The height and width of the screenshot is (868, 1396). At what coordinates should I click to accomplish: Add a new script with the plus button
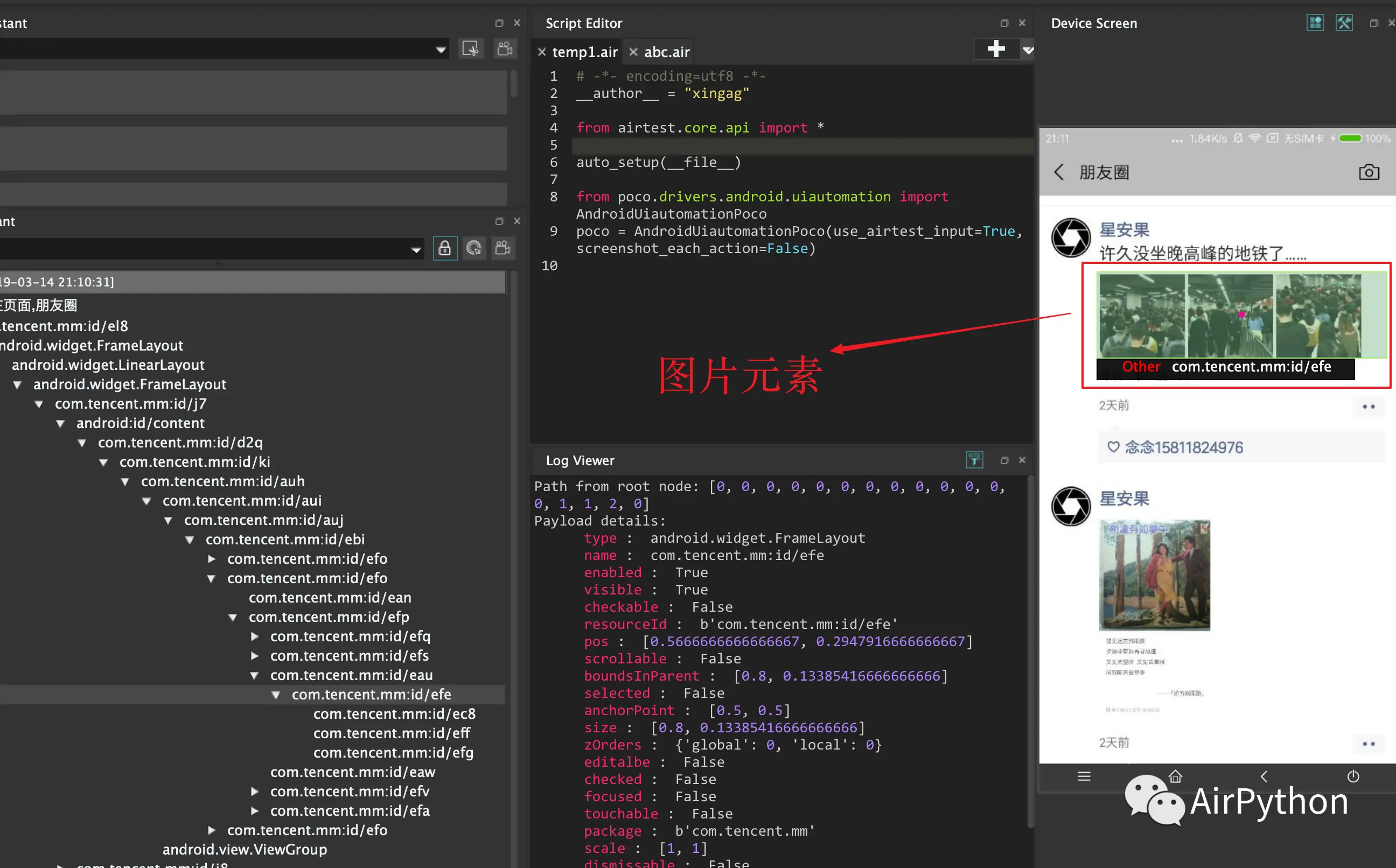pos(996,50)
